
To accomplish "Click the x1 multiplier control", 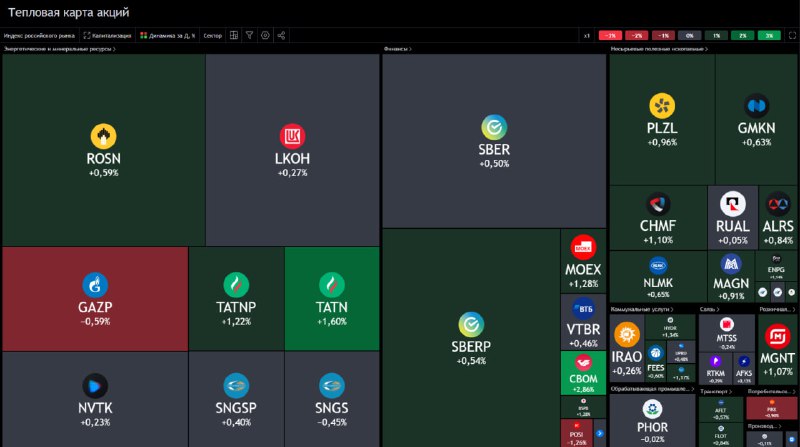I will tap(587, 36).
